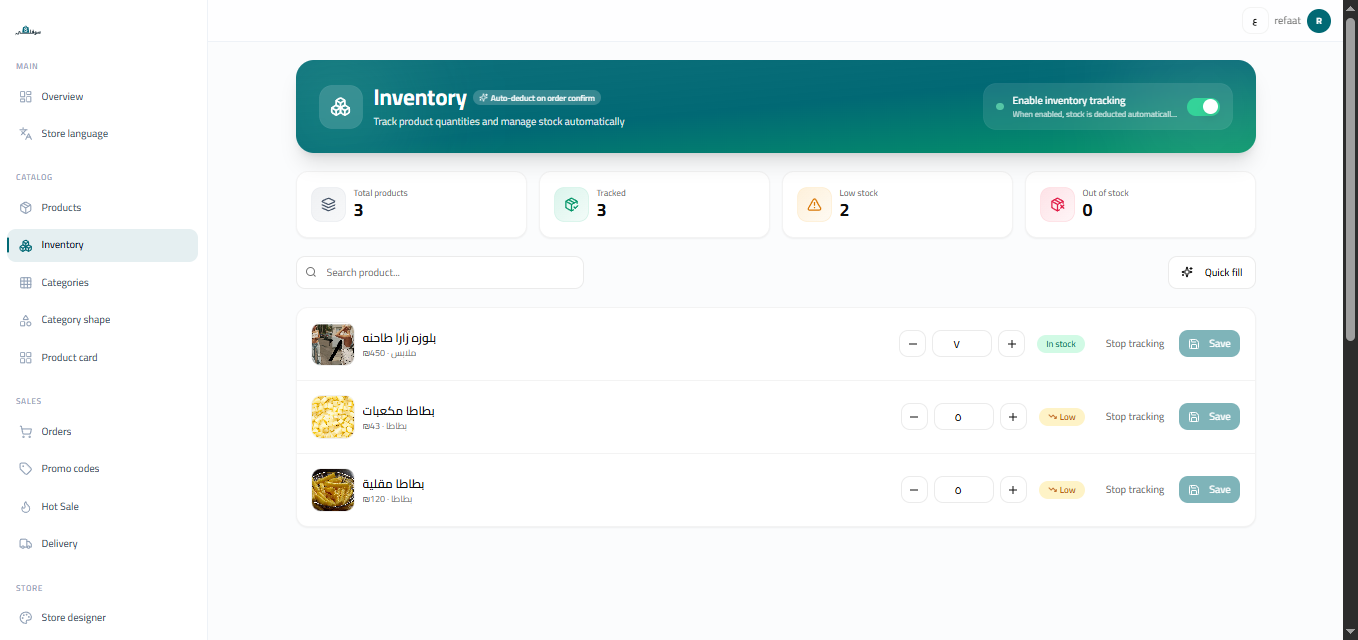
Task: Click the Promo codes tag icon
Action: [x=26, y=469]
